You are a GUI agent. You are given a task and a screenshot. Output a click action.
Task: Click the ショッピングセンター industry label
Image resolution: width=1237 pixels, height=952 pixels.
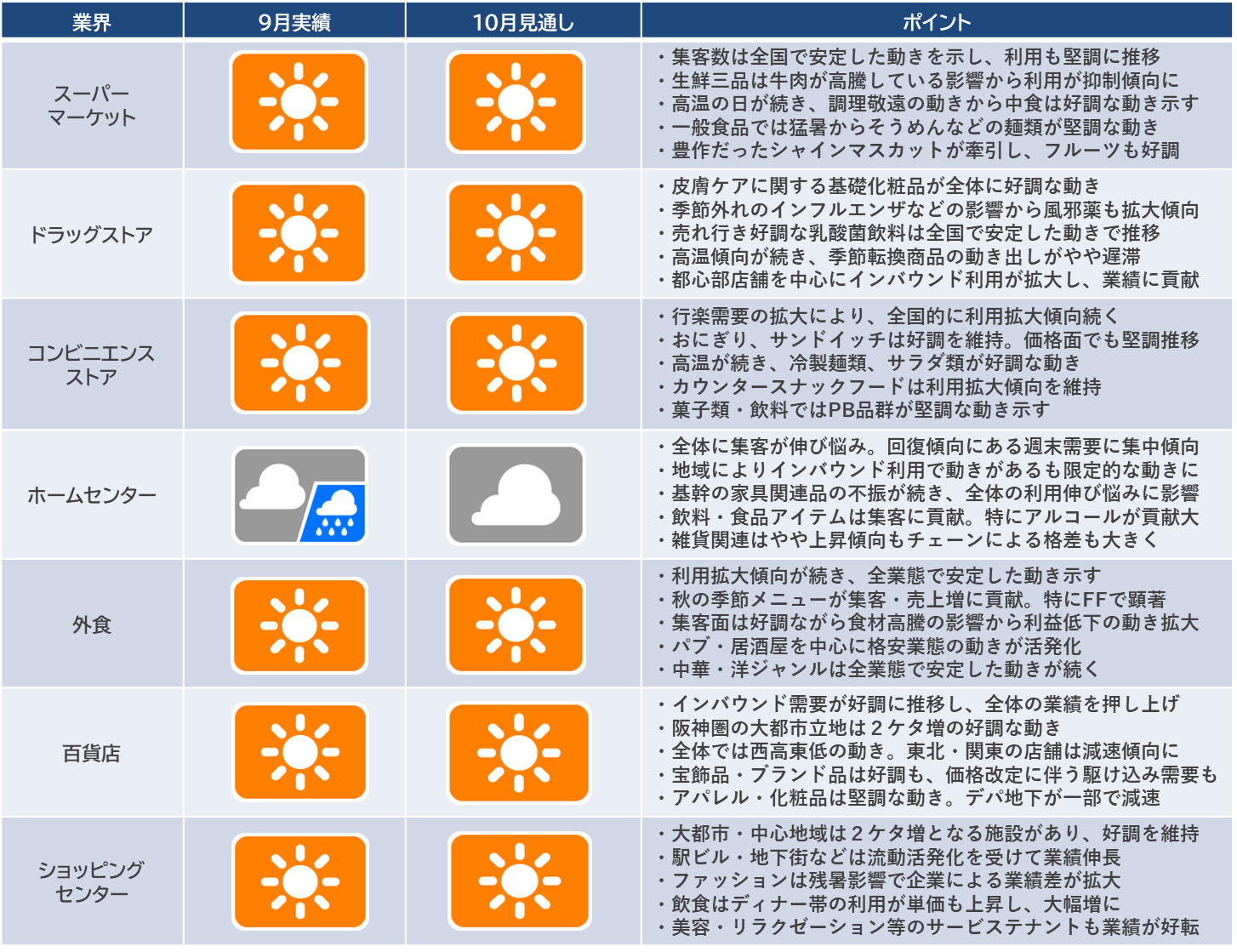click(94, 882)
